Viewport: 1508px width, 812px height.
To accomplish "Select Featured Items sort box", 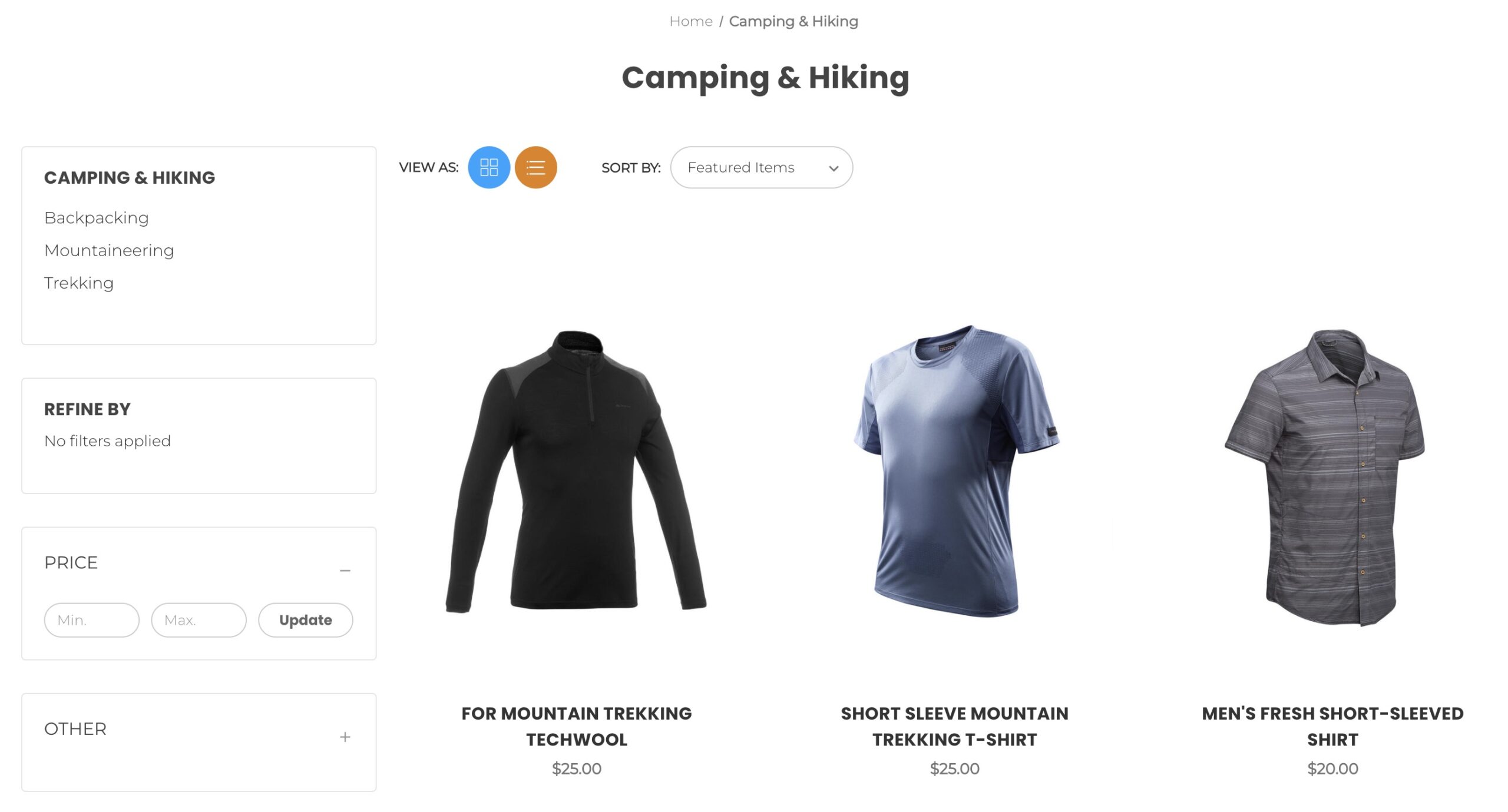I will click(761, 167).
